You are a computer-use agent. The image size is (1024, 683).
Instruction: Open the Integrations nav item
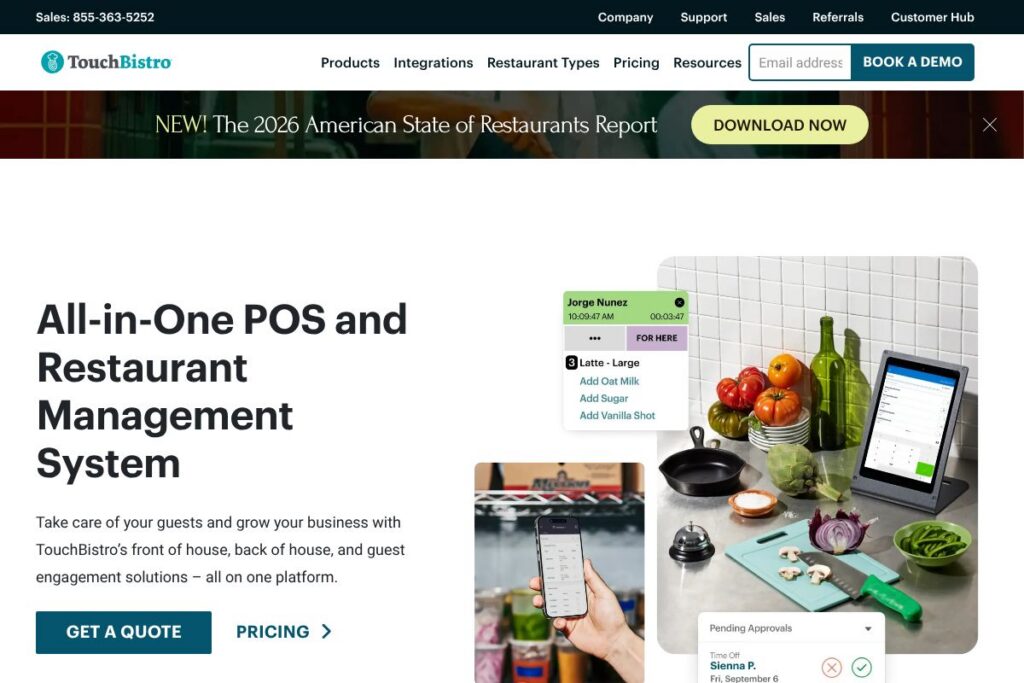click(x=433, y=63)
